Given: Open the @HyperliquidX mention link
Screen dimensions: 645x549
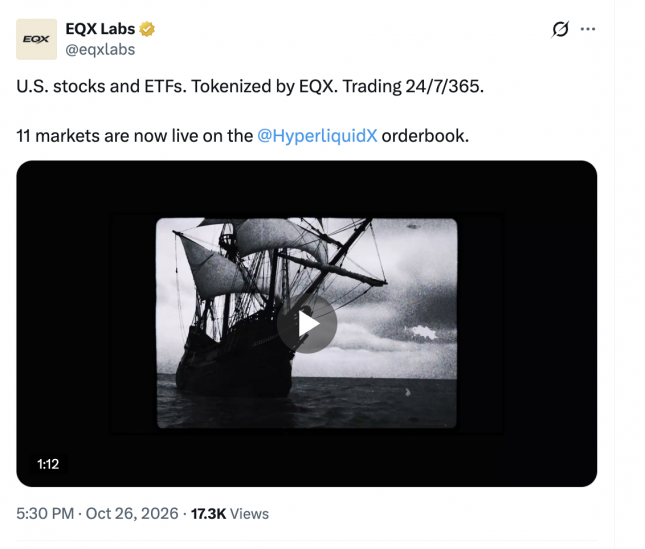Looking at the screenshot, I should click(317, 136).
